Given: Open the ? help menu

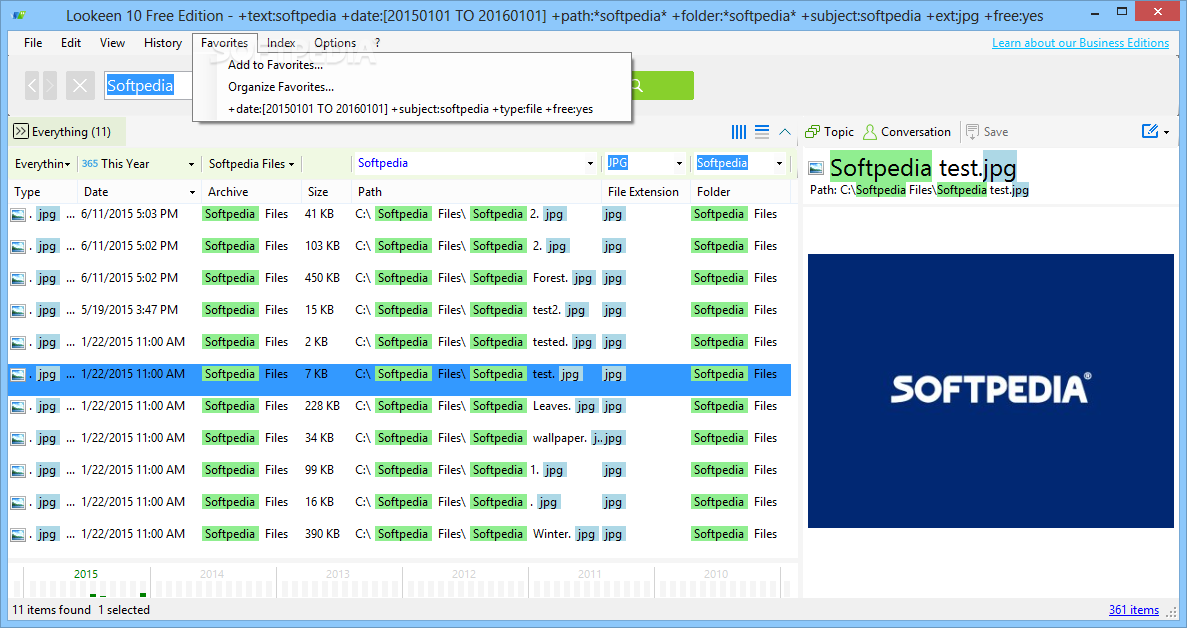Looking at the screenshot, I should coord(377,43).
